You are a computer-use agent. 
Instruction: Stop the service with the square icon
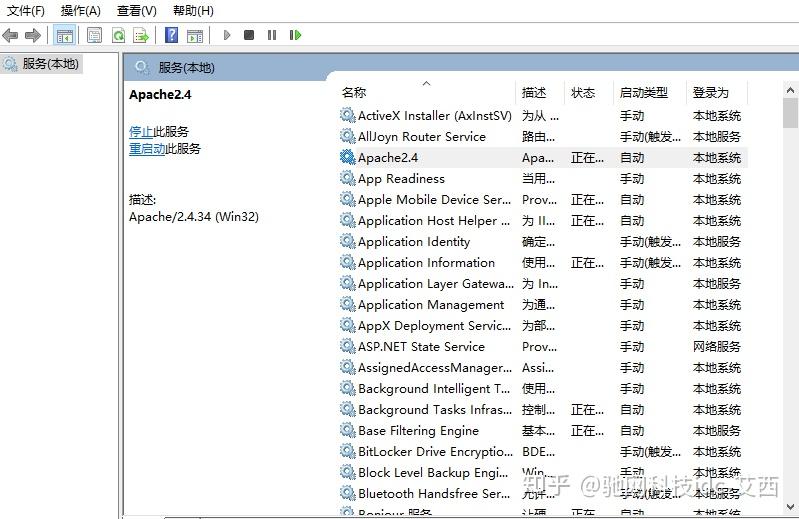click(x=249, y=35)
